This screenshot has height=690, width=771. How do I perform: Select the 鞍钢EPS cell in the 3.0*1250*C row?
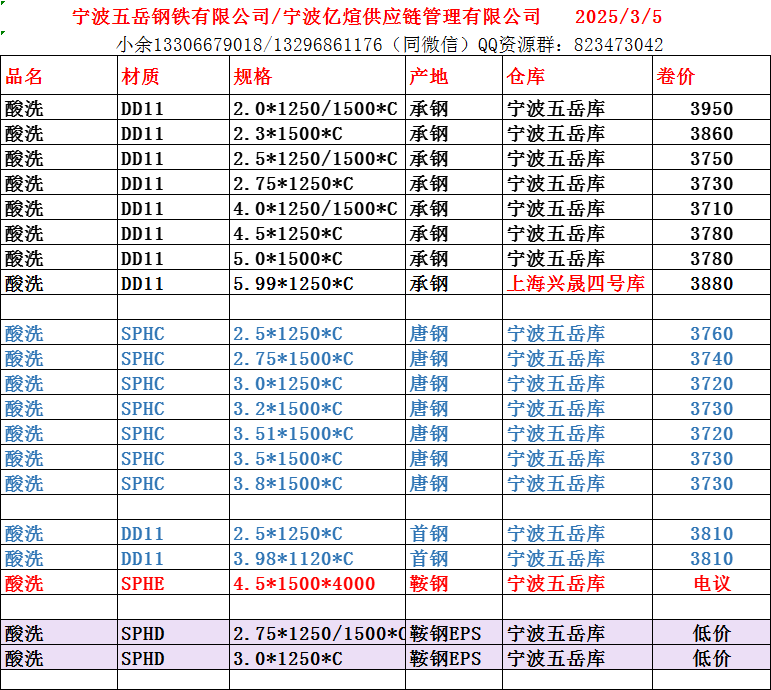pyautogui.click(x=454, y=658)
